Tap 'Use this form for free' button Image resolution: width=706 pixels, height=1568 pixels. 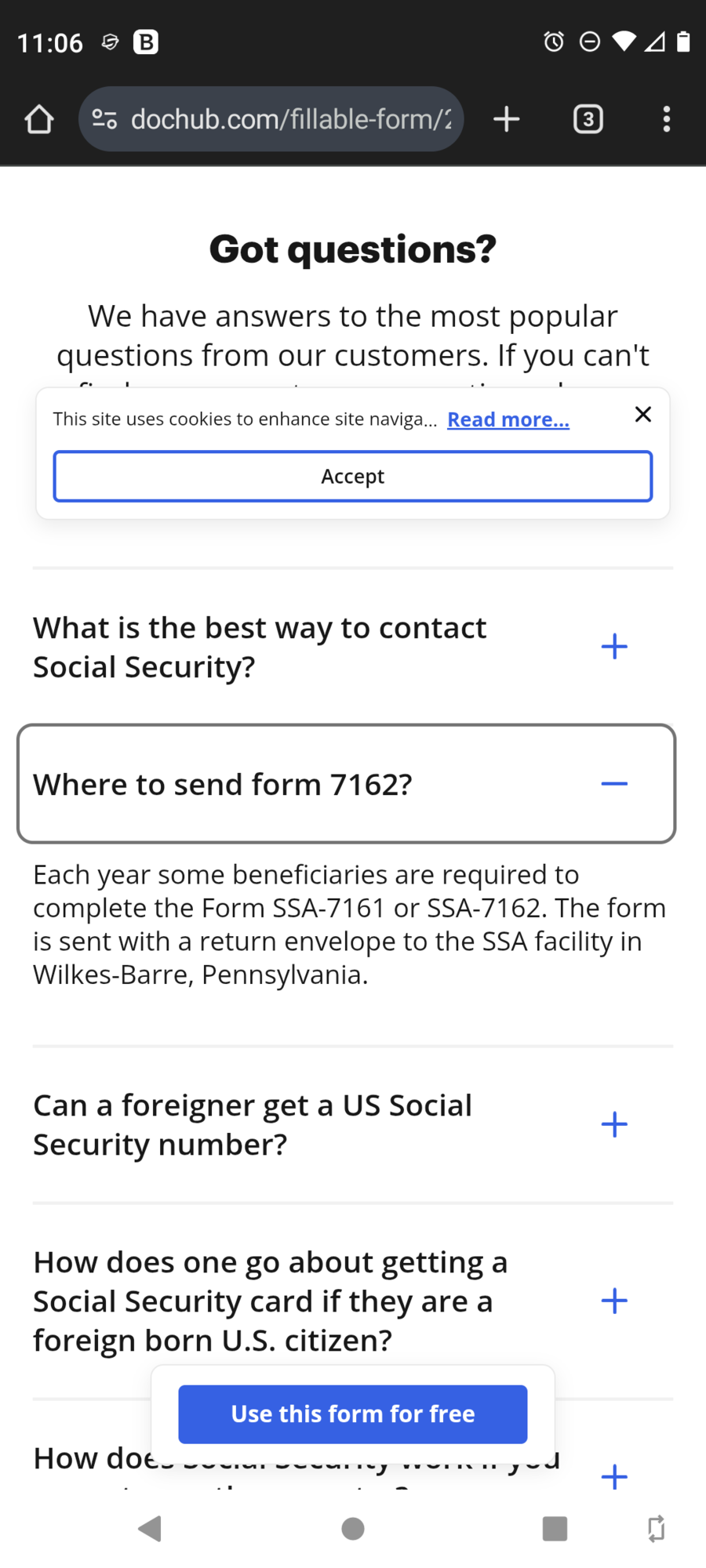pyautogui.click(x=353, y=1414)
